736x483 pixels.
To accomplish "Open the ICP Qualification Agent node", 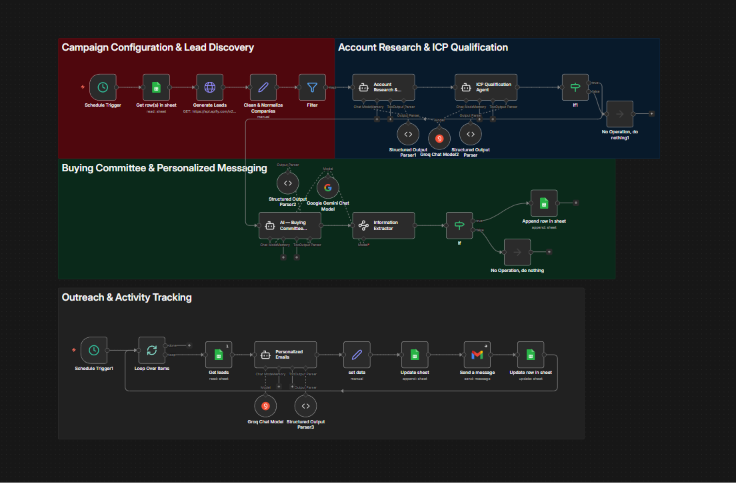I will (486, 87).
